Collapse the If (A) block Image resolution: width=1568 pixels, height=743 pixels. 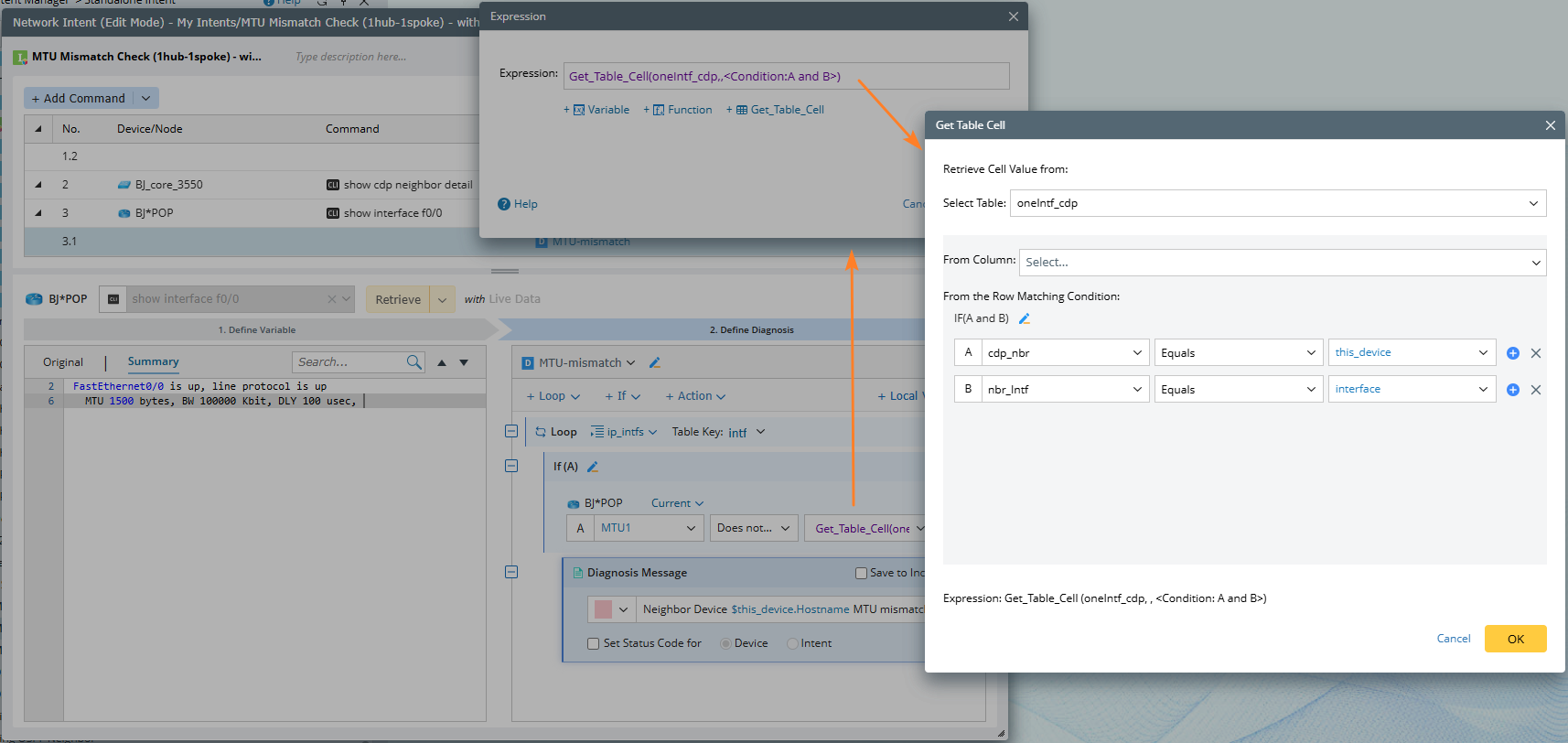click(511, 466)
